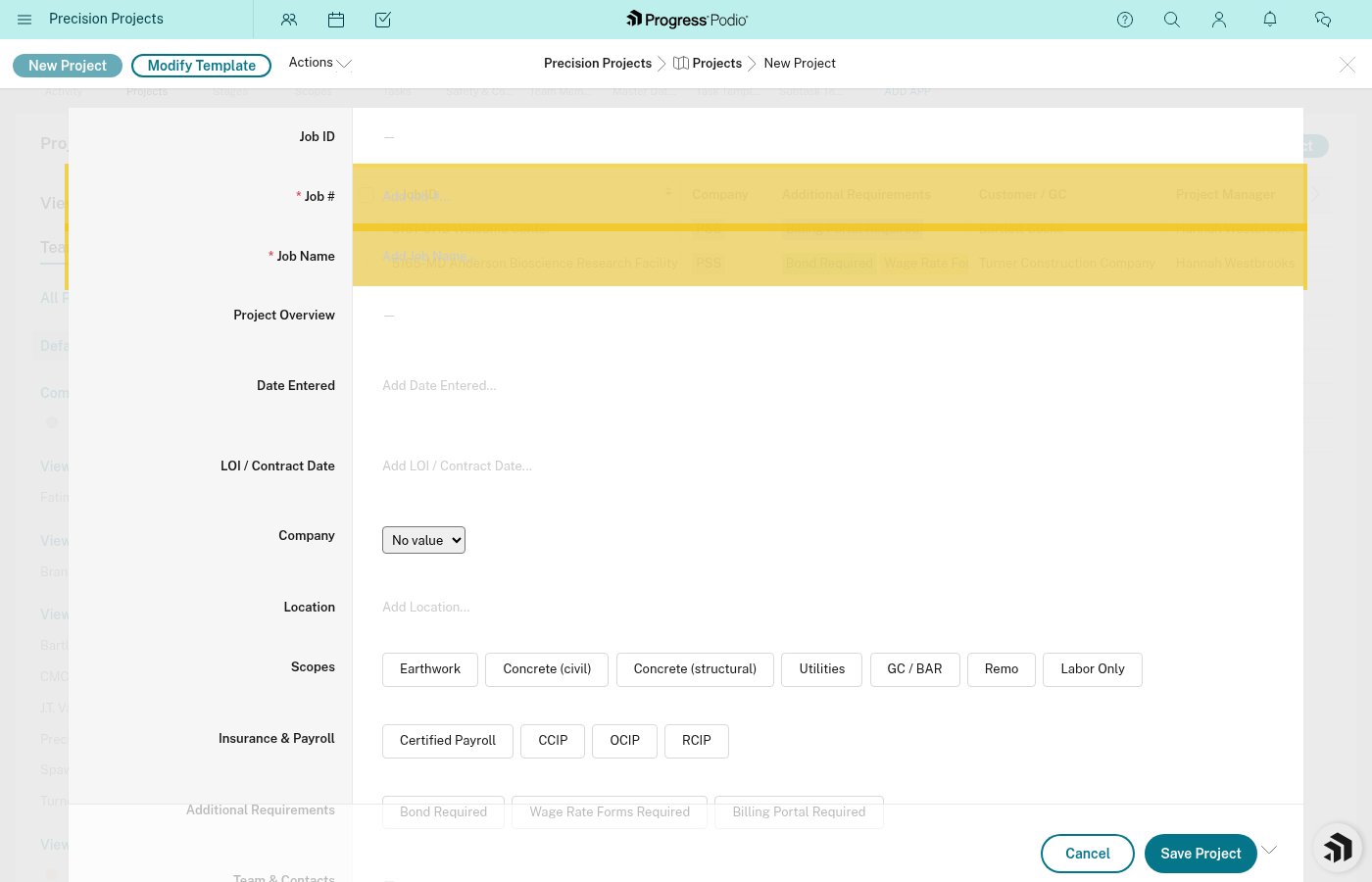Open the Calendar icon in the top bar
Image resolution: width=1372 pixels, height=882 pixels.
336,20
